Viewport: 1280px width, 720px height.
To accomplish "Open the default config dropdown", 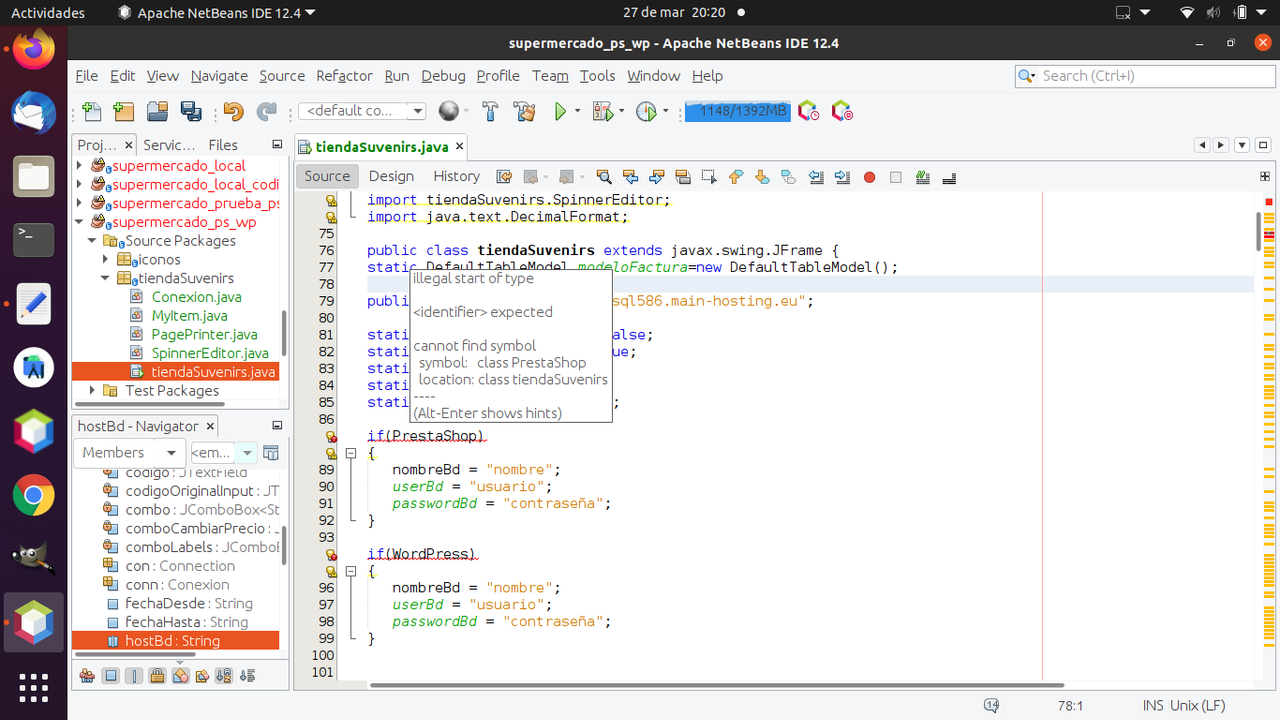I will pos(362,111).
